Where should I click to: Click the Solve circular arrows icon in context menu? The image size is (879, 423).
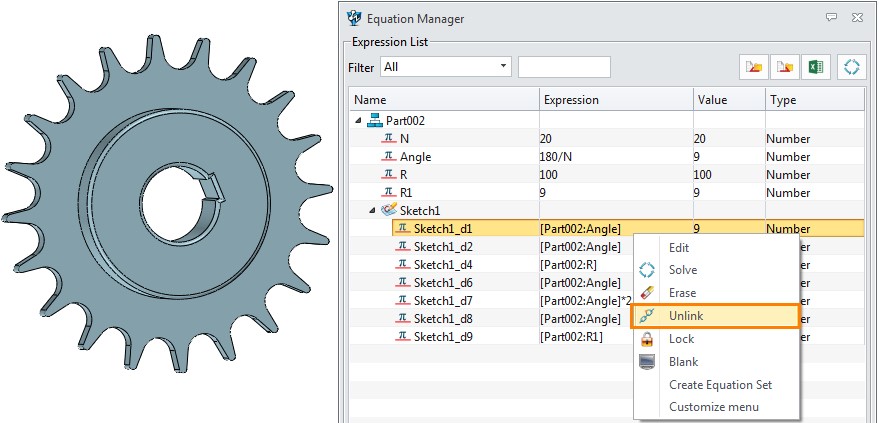click(x=647, y=270)
